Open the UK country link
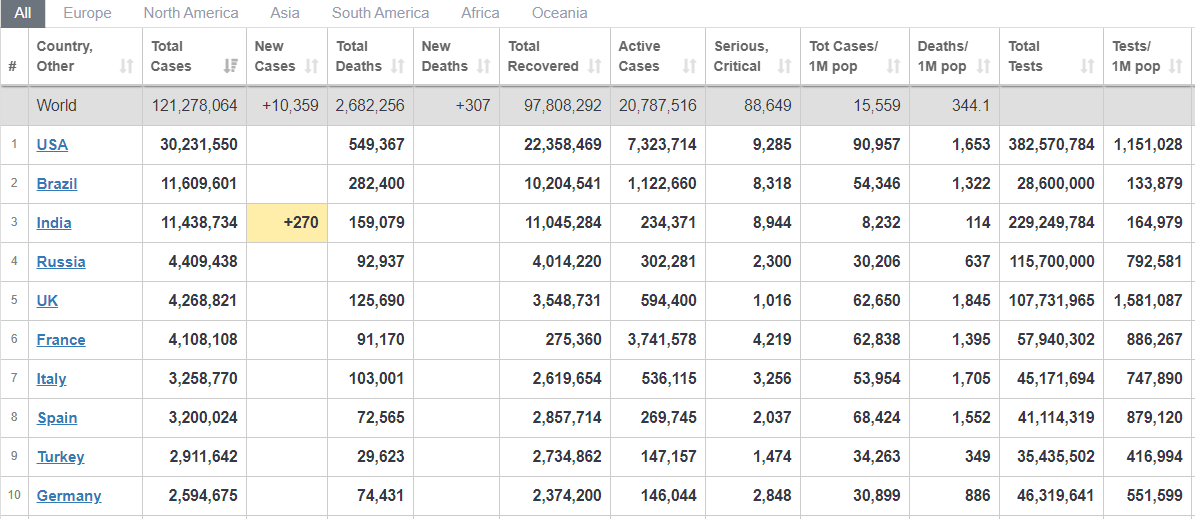The width and height of the screenshot is (1195, 519). pos(47,300)
